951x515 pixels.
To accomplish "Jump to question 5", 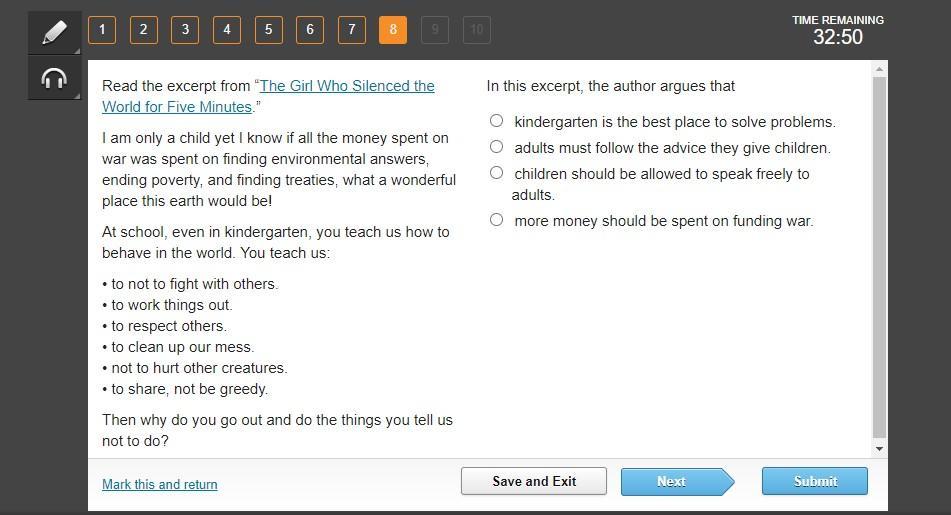I will coord(268,30).
